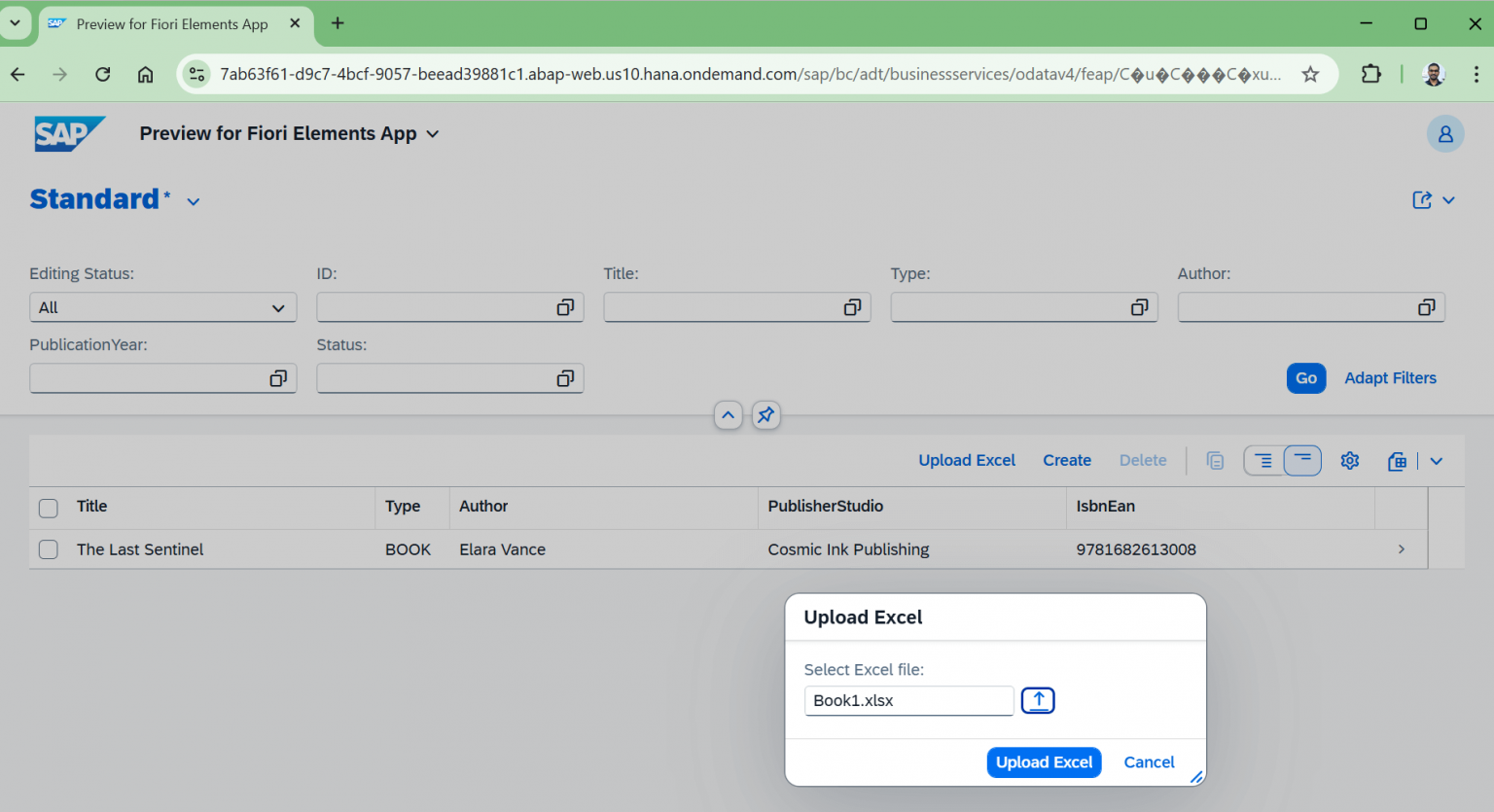This screenshot has height=812, width=1494.
Task: Expand the Standard variant selector
Action: 193,200
